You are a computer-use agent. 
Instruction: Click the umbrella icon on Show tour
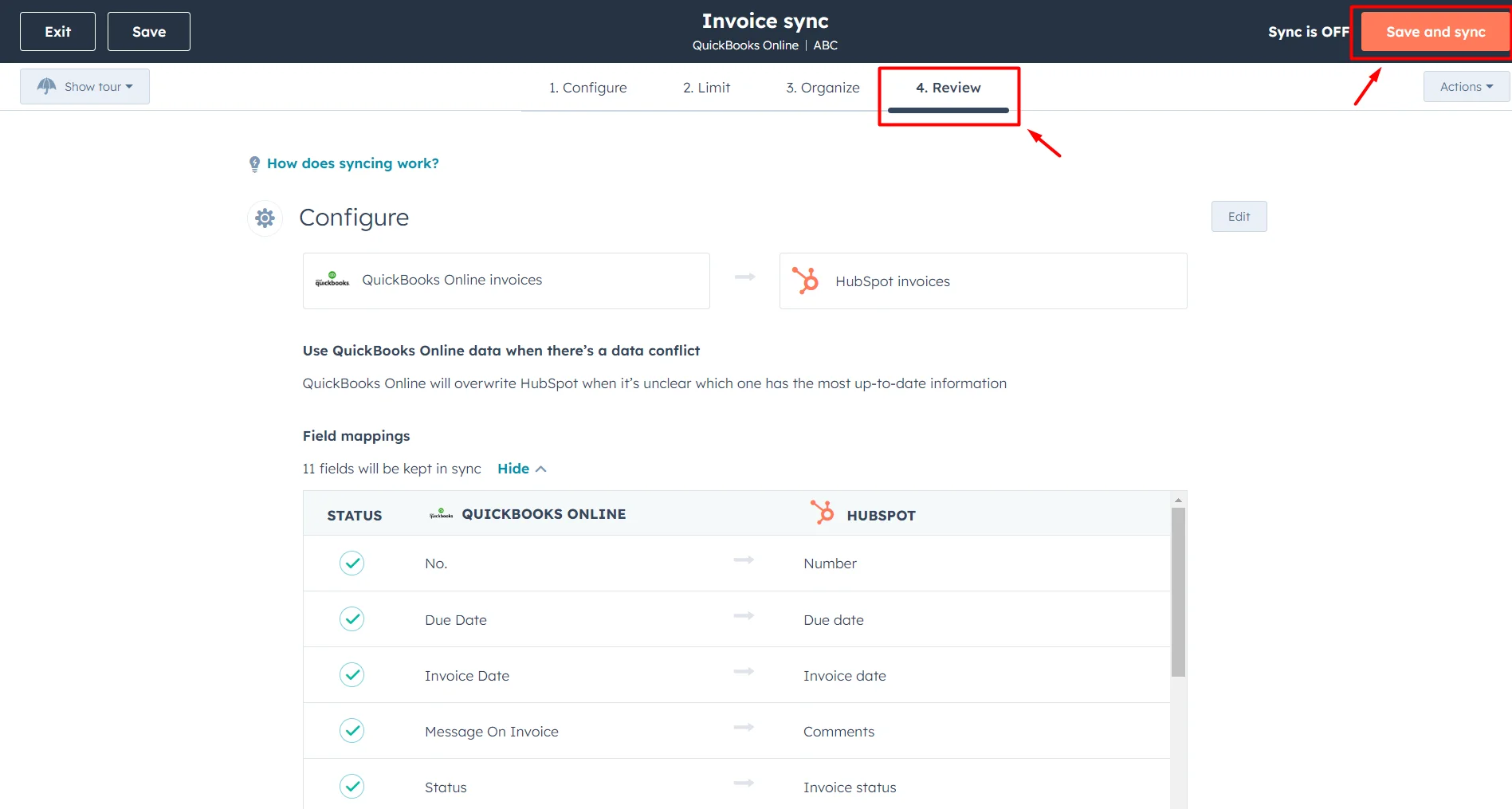(x=46, y=86)
